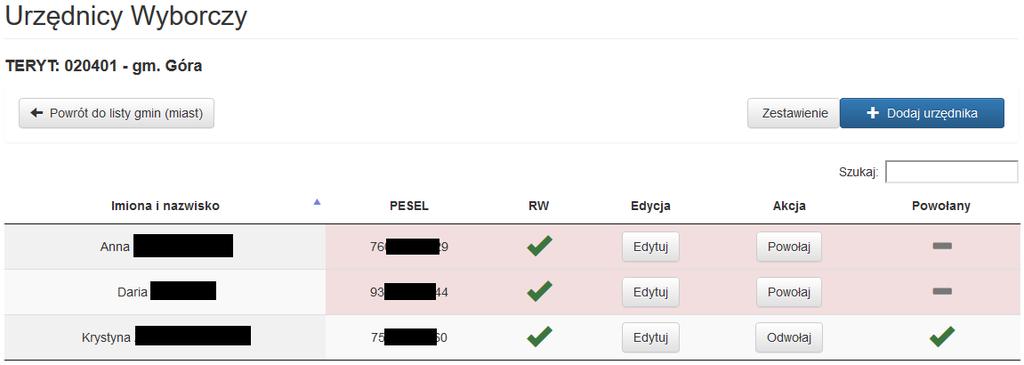1024x365 pixels.
Task: Appoint Daria using the Powołaj button
Action: [789, 292]
